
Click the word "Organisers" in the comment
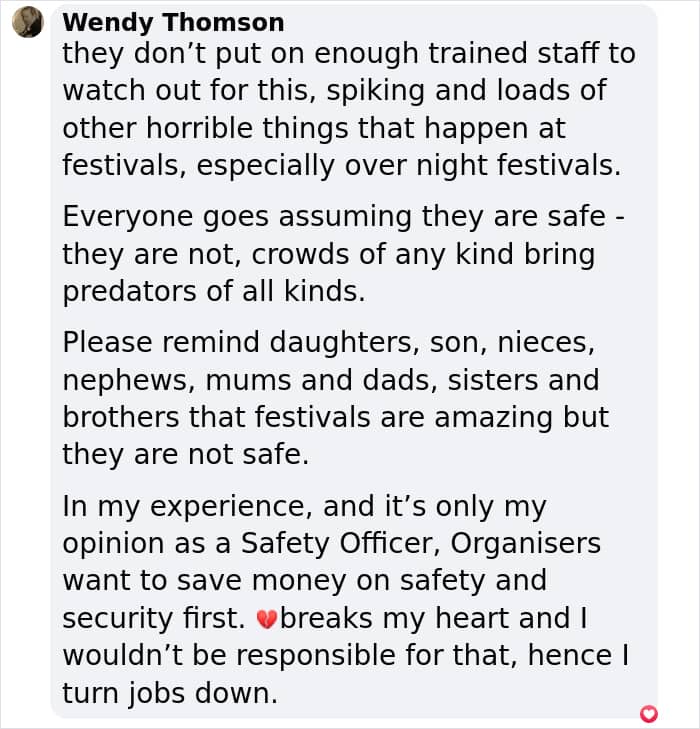tap(525, 543)
